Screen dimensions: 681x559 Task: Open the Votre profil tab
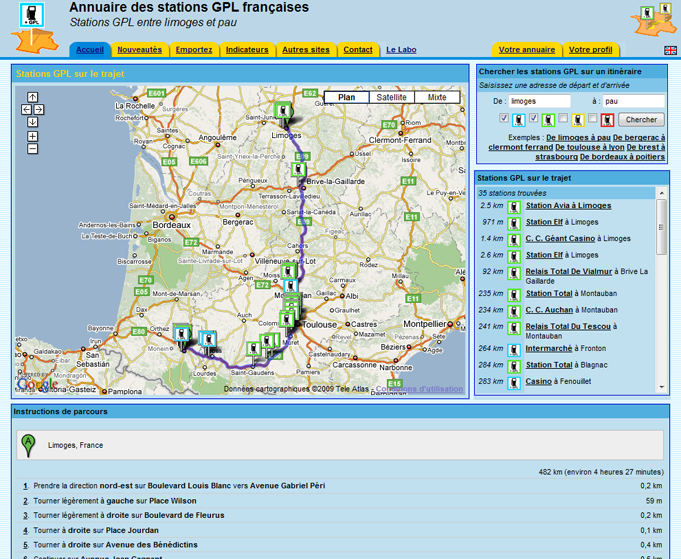tap(590, 50)
